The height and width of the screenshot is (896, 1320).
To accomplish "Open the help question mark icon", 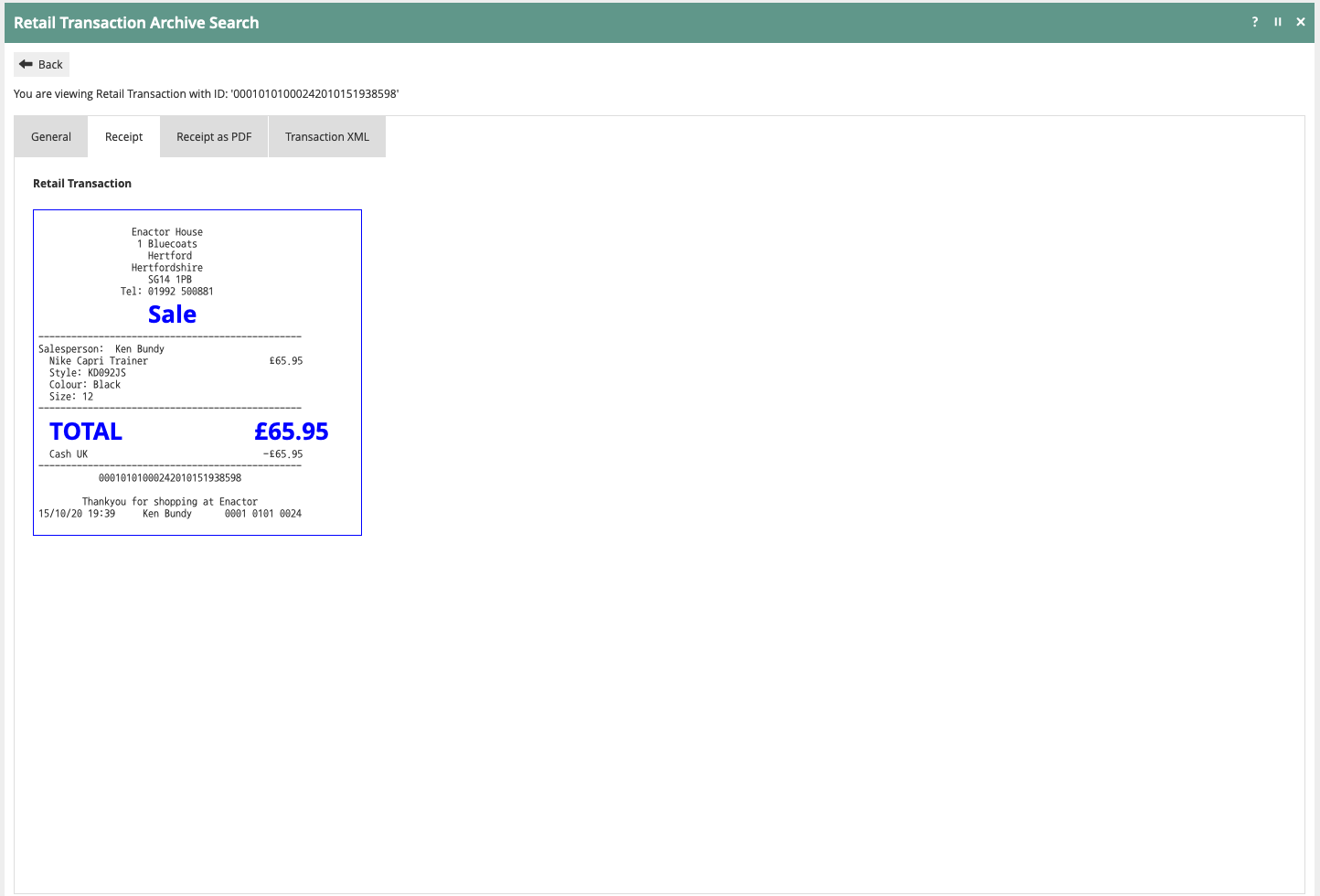I will (1254, 22).
